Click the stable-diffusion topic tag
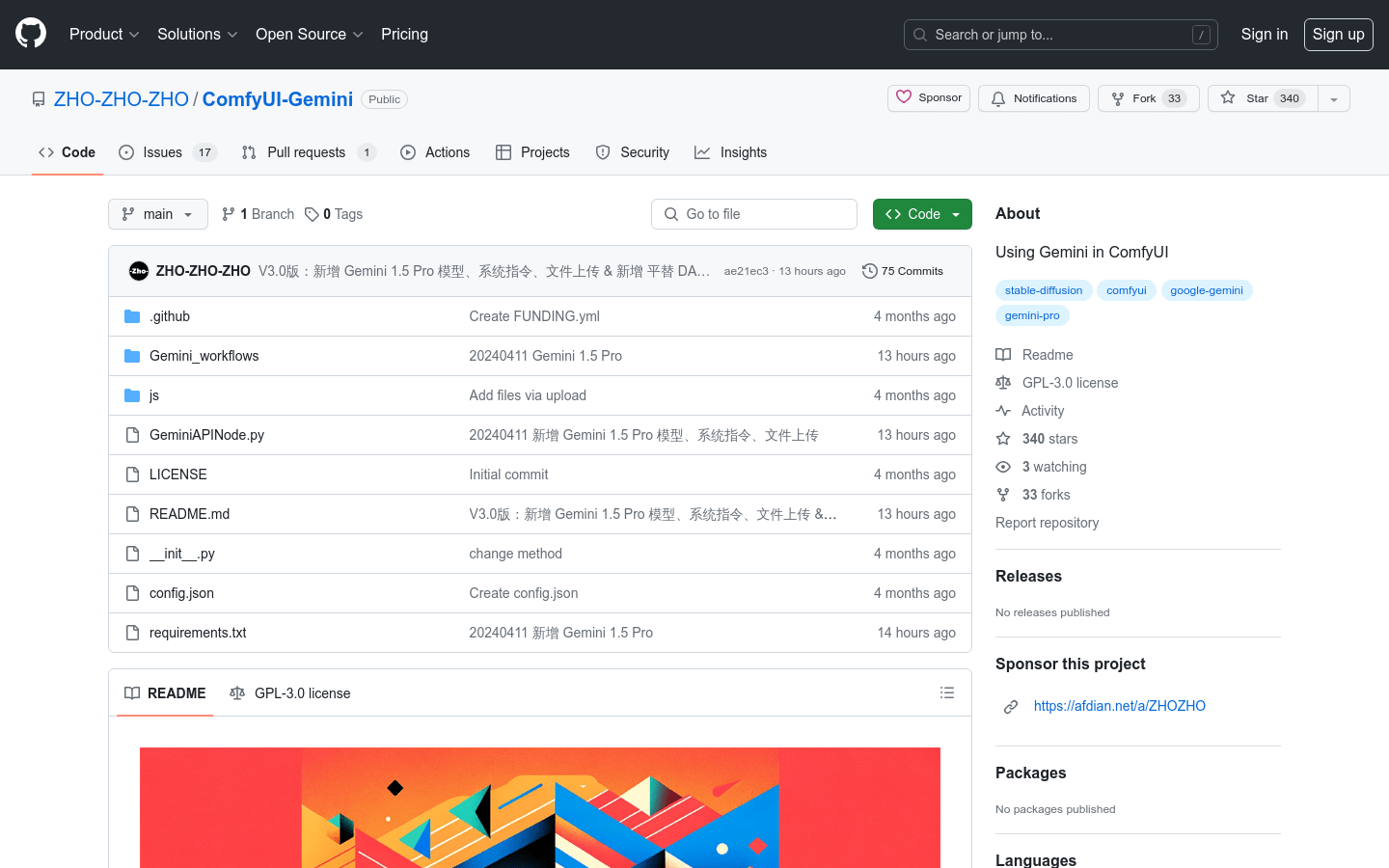Screen dimensions: 1389x868 pyautogui.click(x=1044, y=290)
